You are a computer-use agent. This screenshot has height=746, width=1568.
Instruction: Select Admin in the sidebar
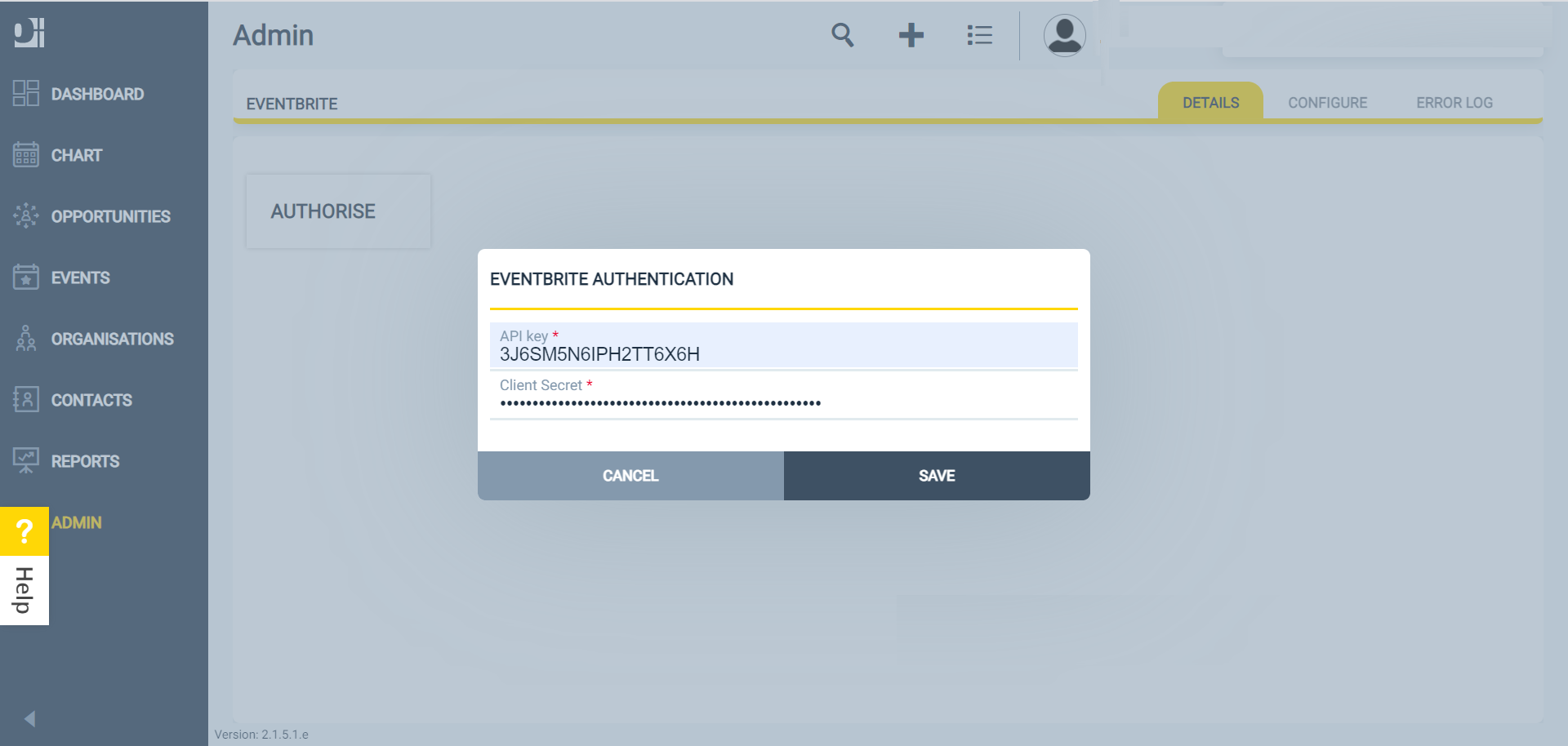click(x=77, y=522)
